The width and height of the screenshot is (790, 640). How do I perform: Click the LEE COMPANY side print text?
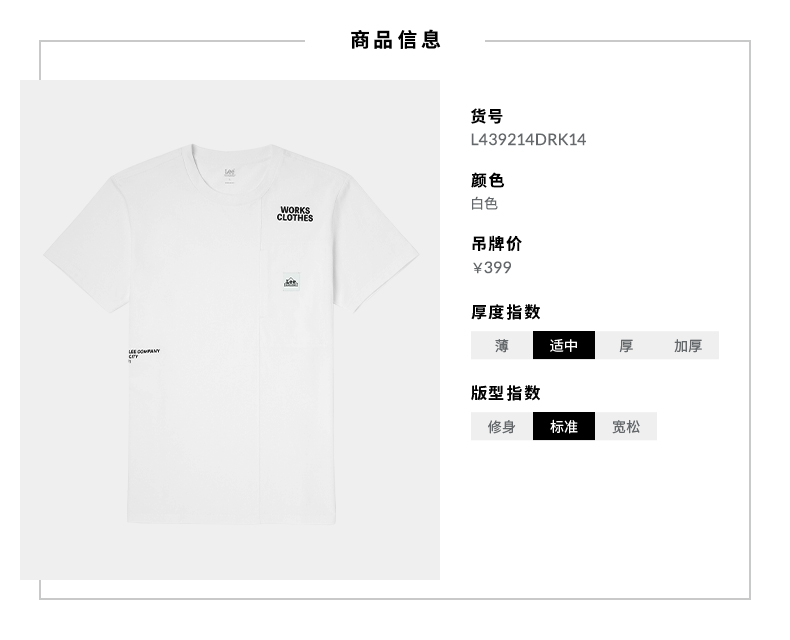pyautogui.click(x=144, y=355)
